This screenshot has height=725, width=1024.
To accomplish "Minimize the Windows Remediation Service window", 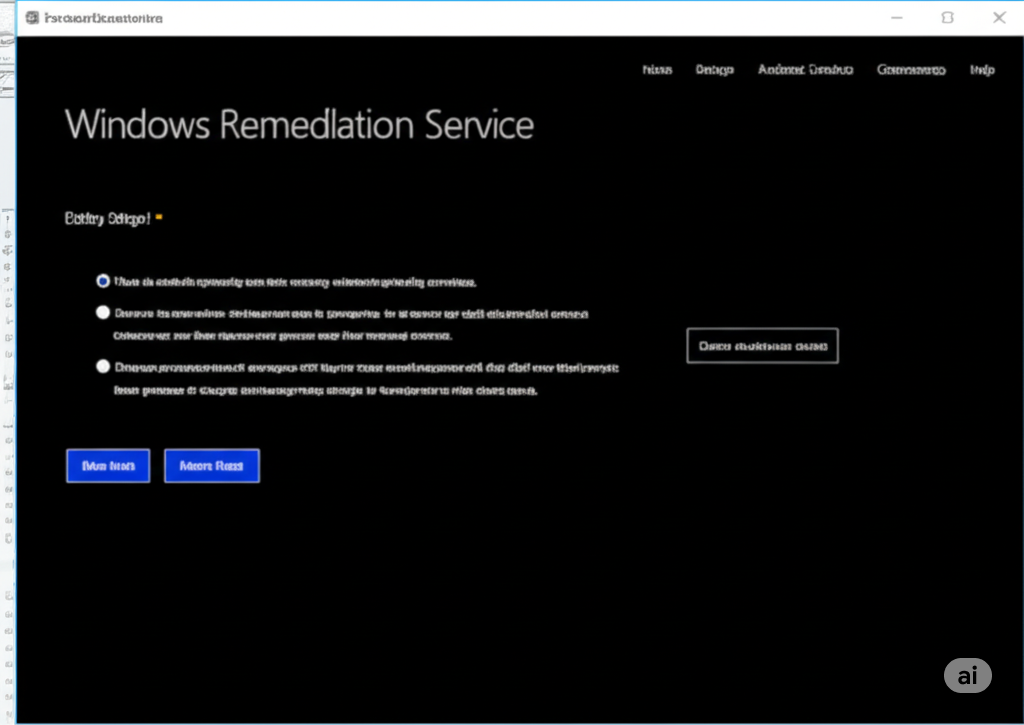I will point(897,18).
